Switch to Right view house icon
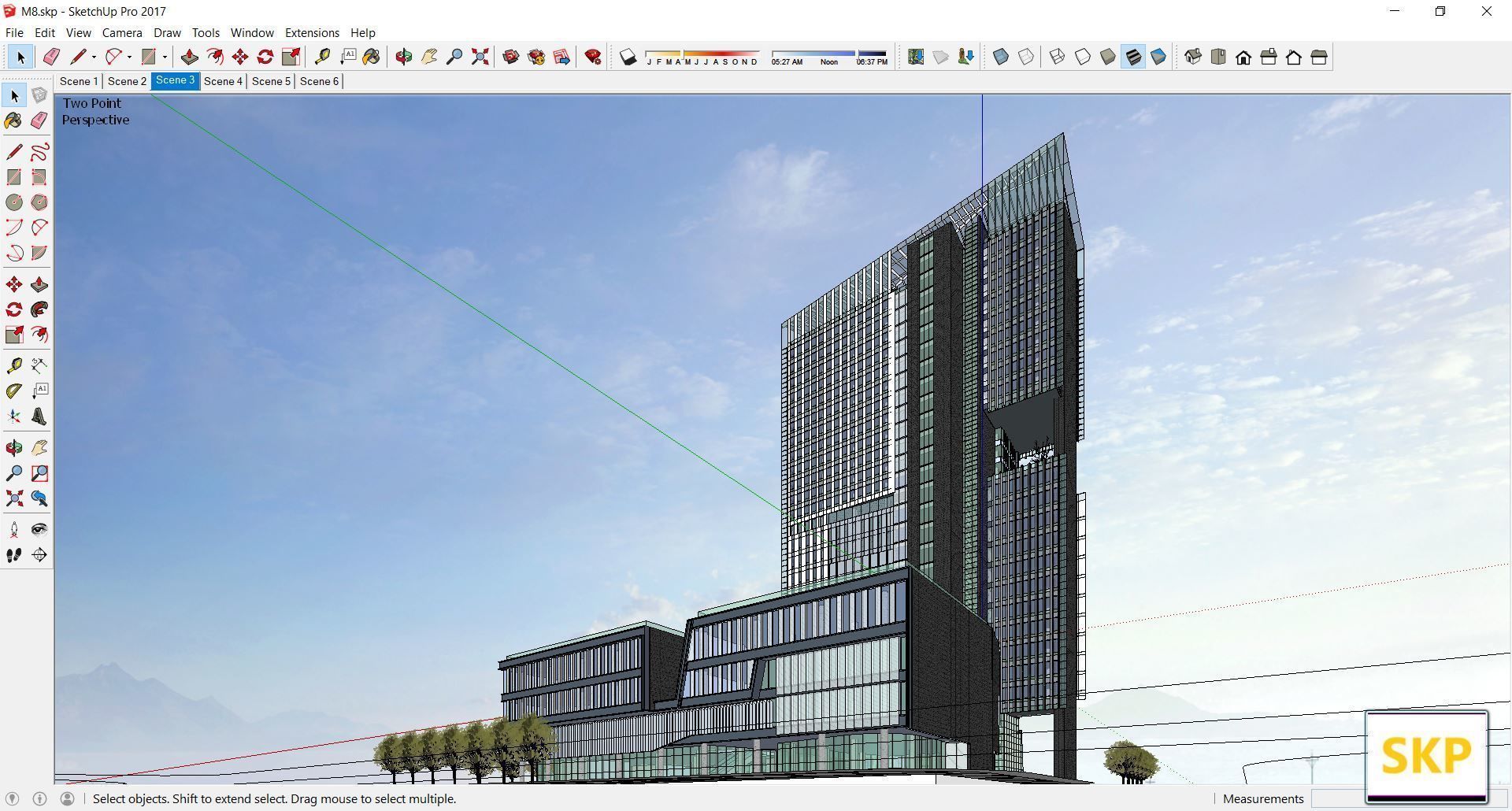The height and width of the screenshot is (811, 1512). point(1269,57)
